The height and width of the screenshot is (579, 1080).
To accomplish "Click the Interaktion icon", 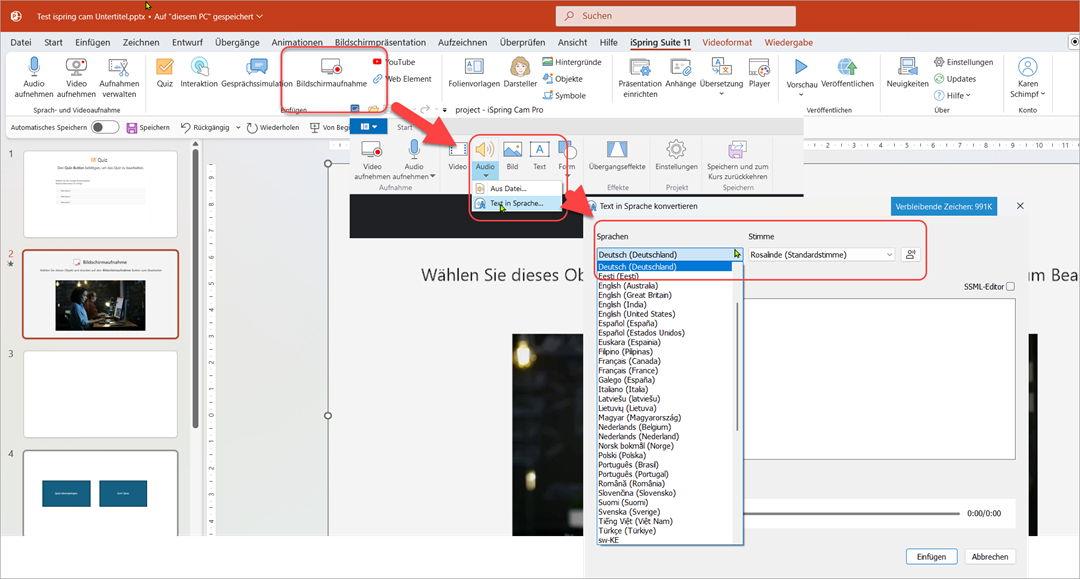I will 199,68.
